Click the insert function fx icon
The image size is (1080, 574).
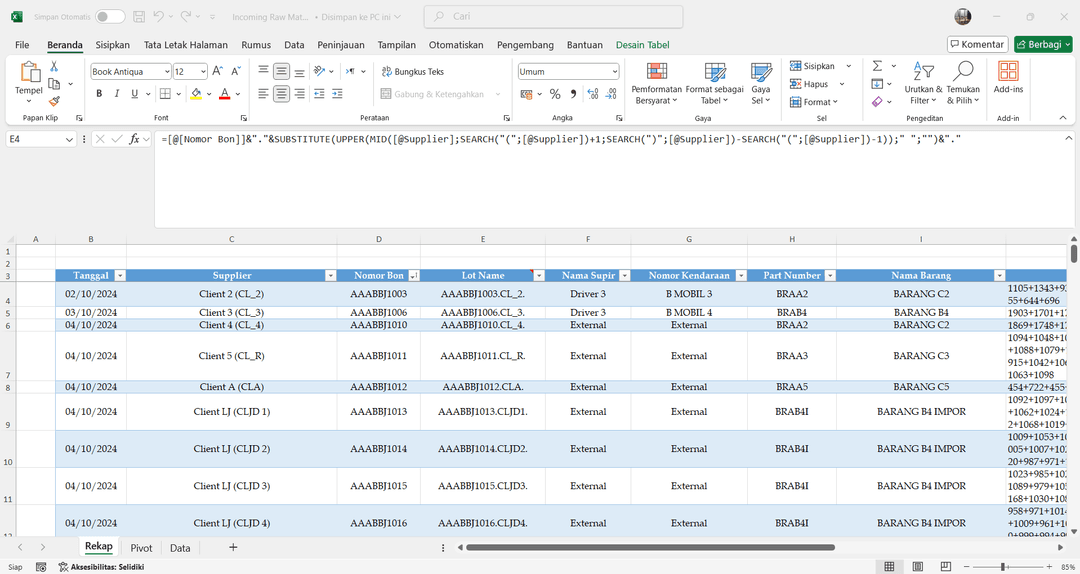(134, 139)
